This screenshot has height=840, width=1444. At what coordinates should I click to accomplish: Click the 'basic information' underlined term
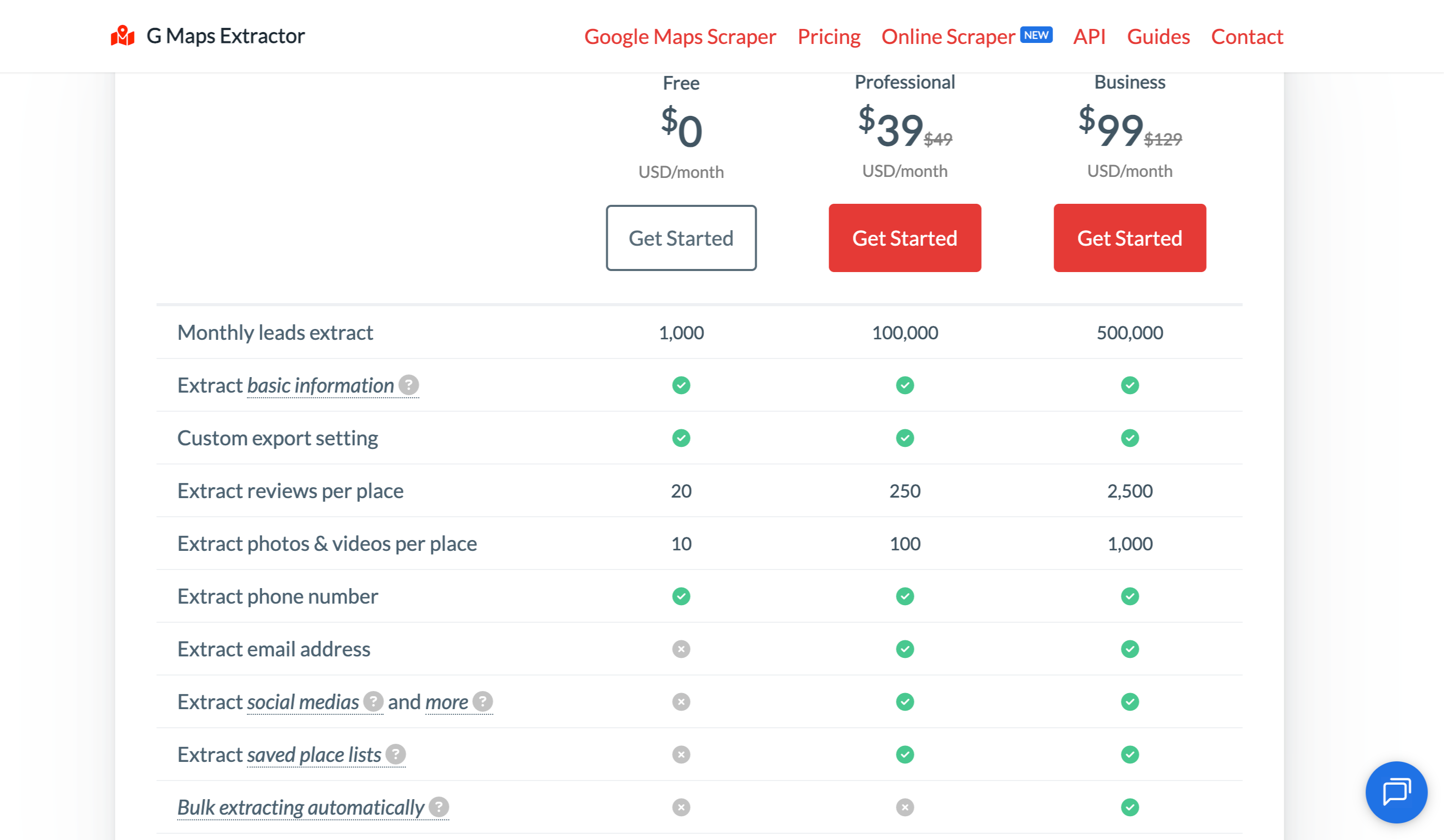pos(320,386)
